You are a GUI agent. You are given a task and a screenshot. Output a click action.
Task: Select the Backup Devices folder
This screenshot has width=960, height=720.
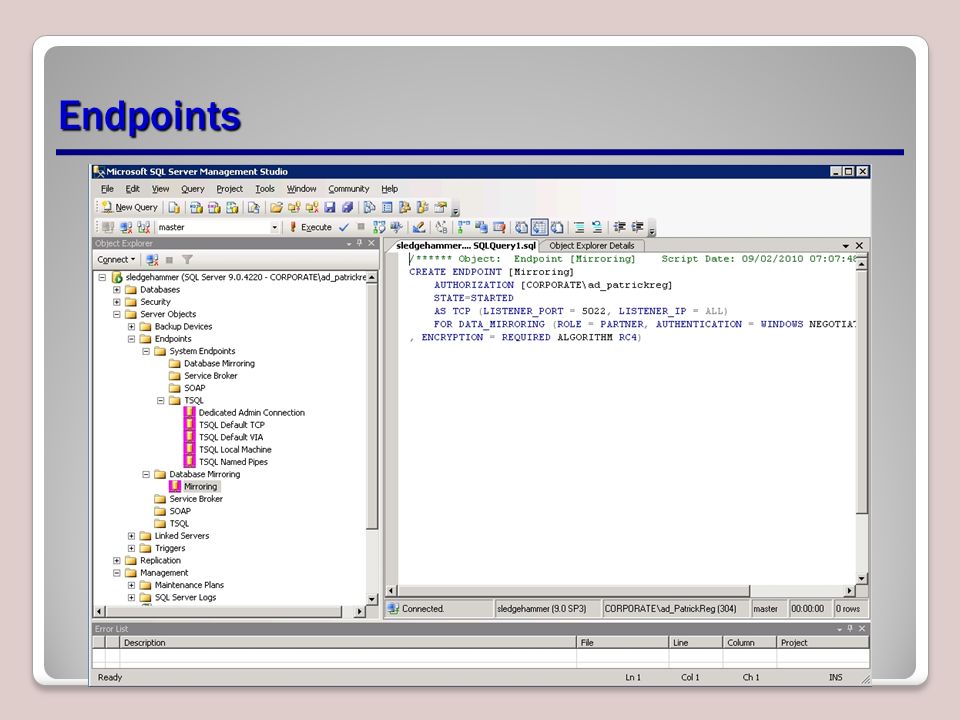click(183, 326)
